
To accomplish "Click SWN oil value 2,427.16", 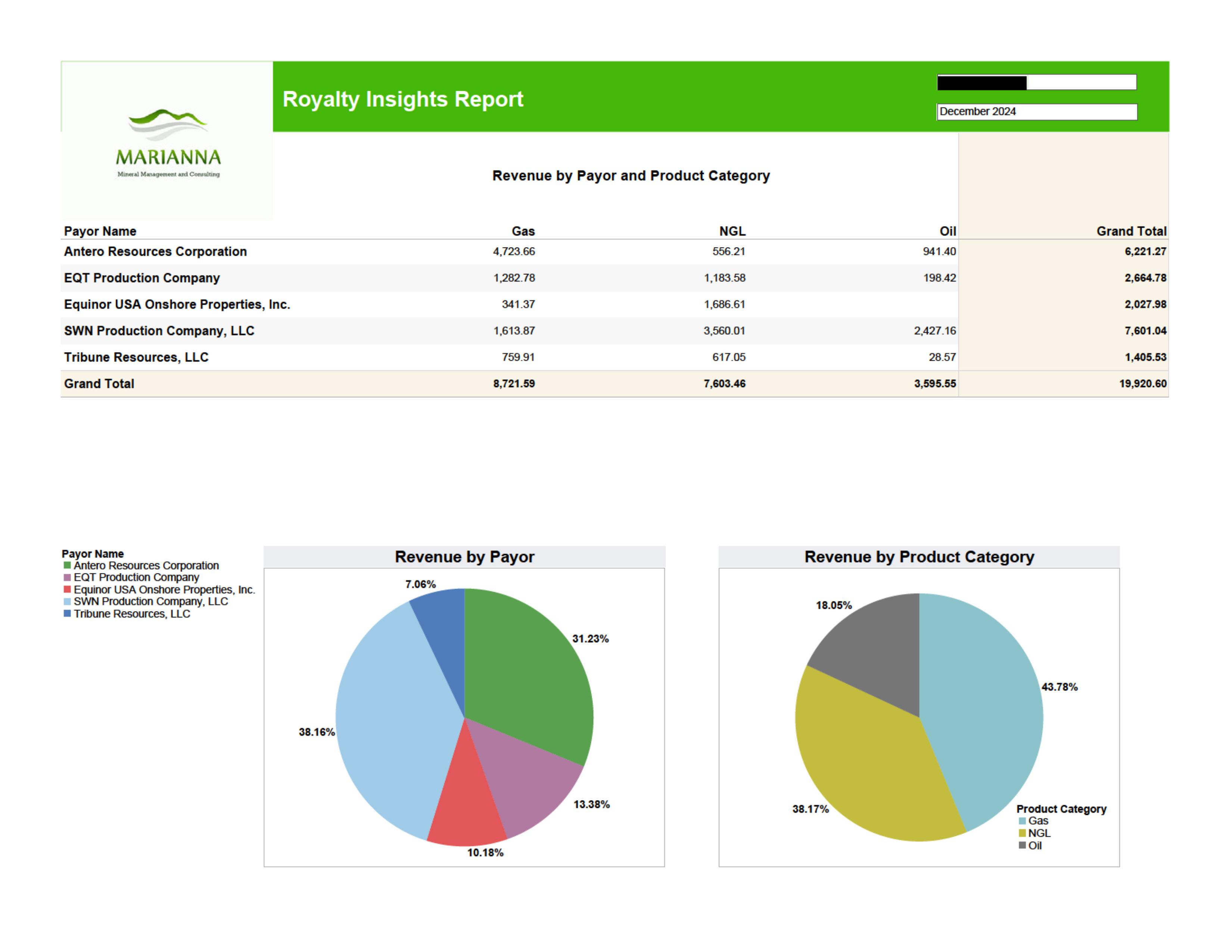I will pos(935,331).
